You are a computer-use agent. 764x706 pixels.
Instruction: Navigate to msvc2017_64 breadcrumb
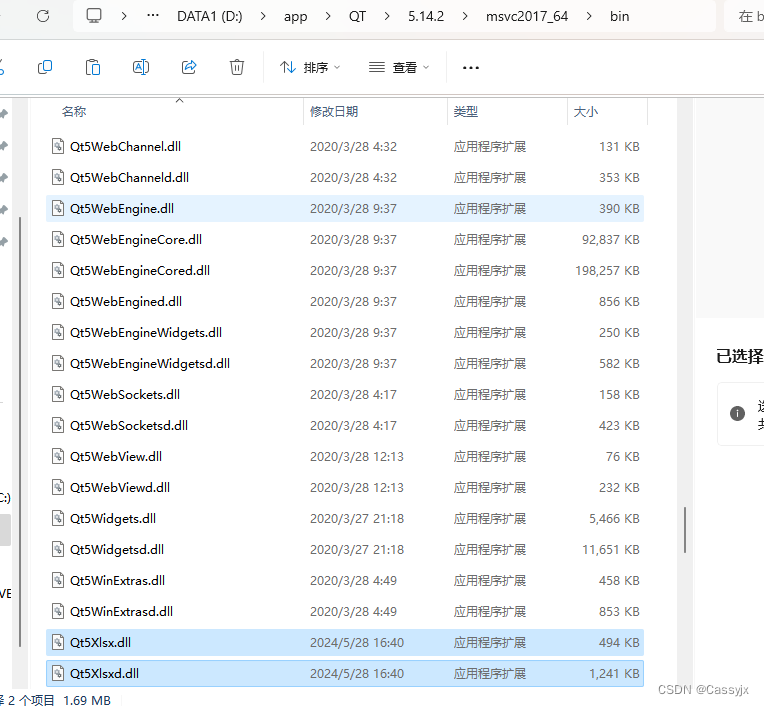[x=527, y=16]
